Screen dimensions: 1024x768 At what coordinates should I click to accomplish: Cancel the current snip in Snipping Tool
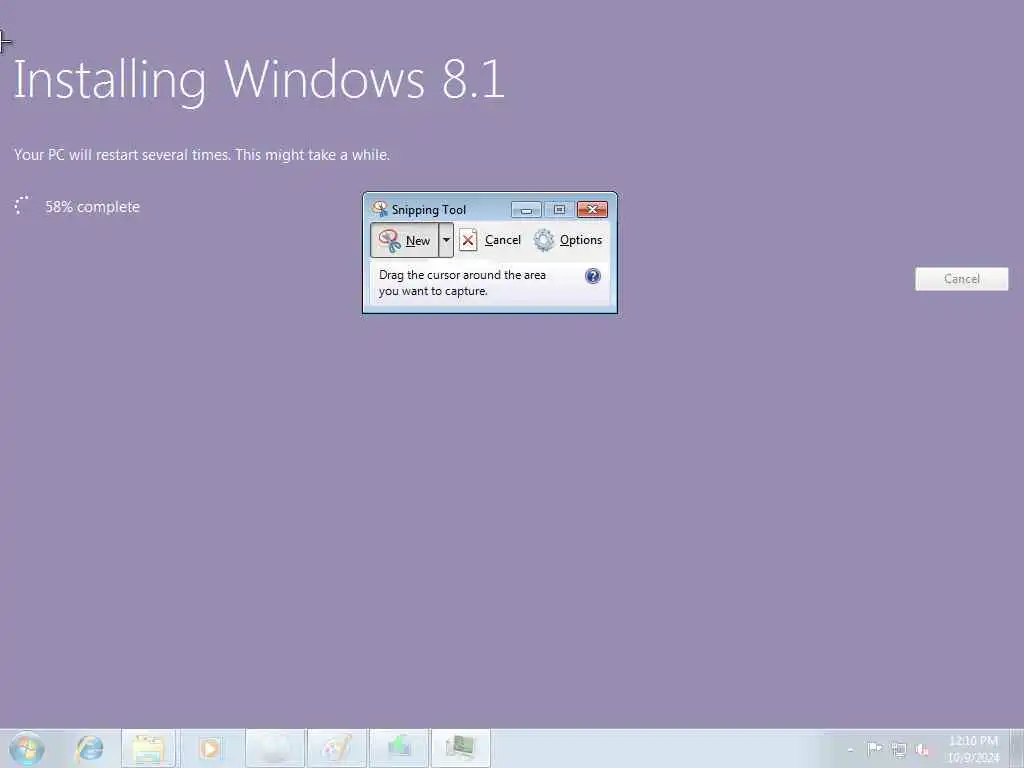tap(490, 240)
